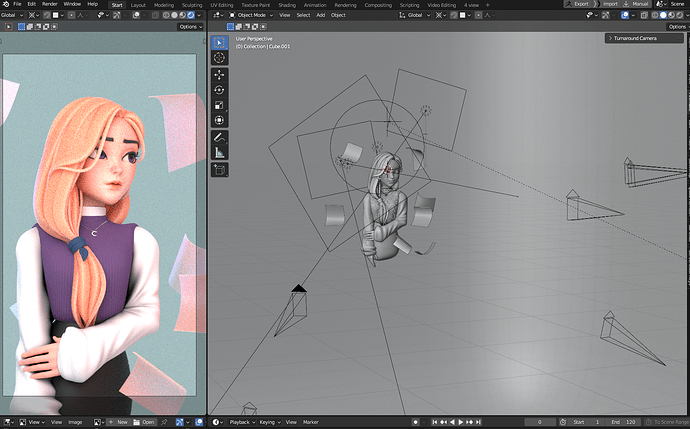Switch to the Sculpting workspace tab
Screen dimensions: 690x429
point(192,5)
